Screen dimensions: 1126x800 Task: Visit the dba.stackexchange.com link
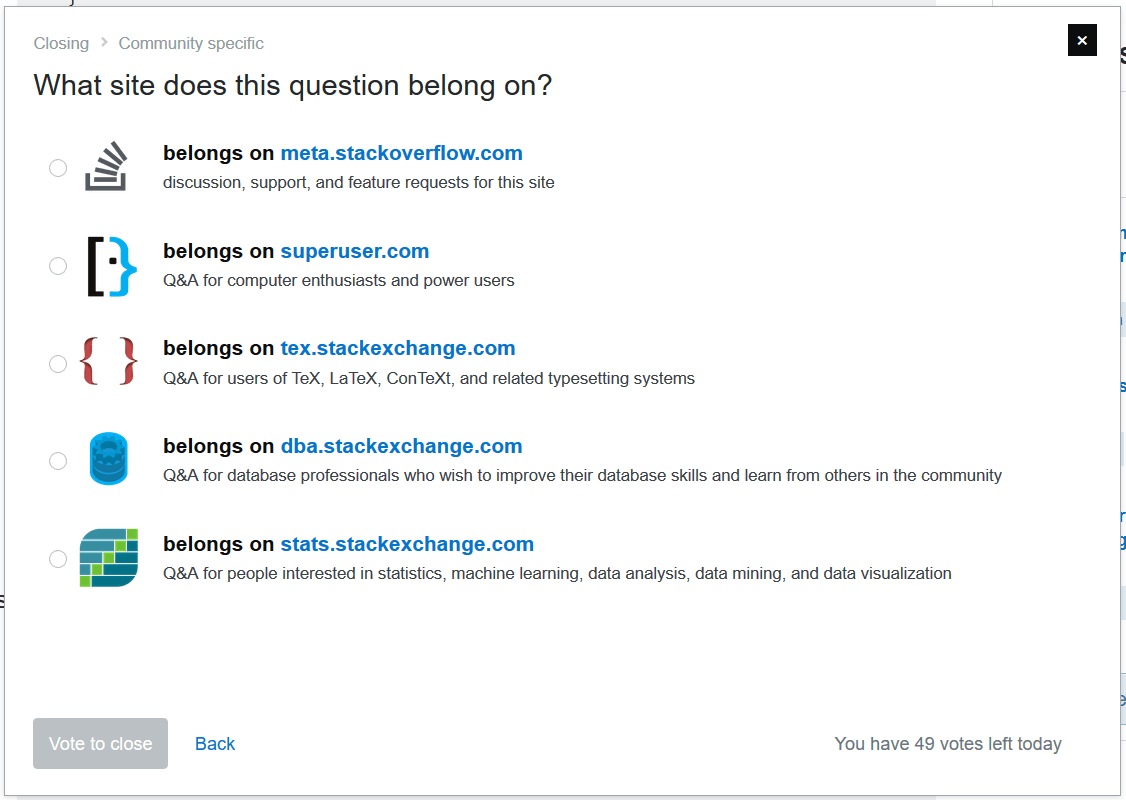coord(401,446)
